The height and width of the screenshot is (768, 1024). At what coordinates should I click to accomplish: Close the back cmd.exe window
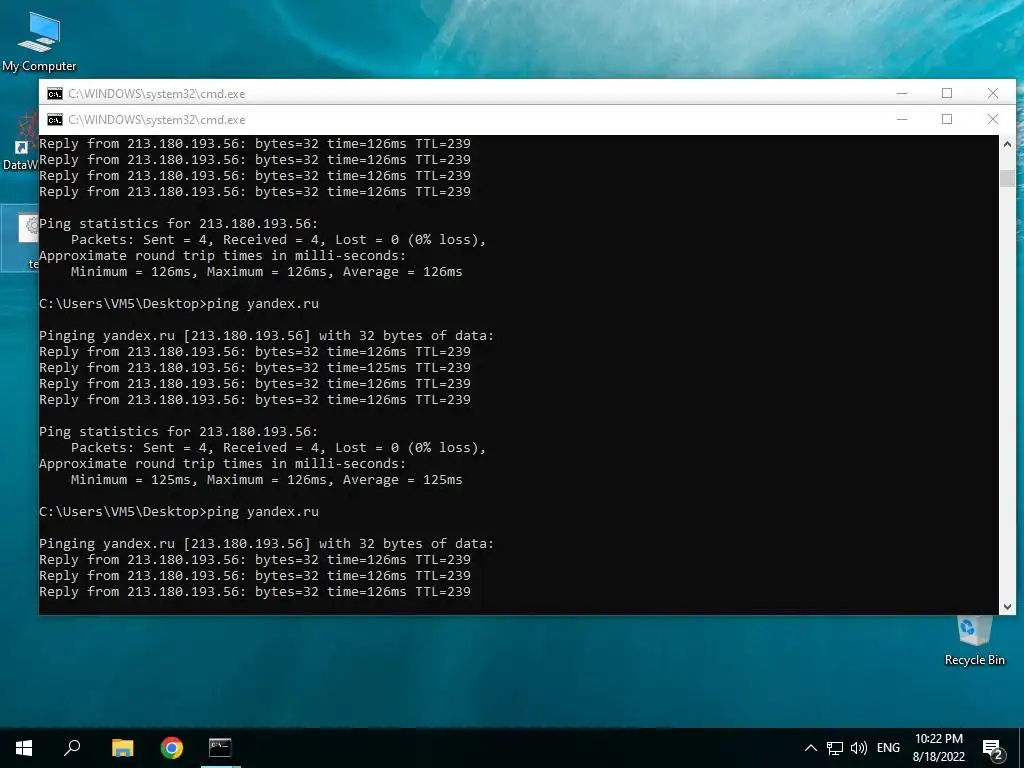[993, 93]
